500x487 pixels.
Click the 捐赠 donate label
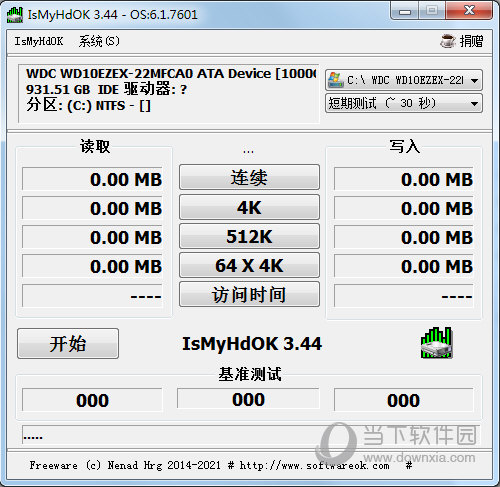pyautogui.click(x=471, y=41)
